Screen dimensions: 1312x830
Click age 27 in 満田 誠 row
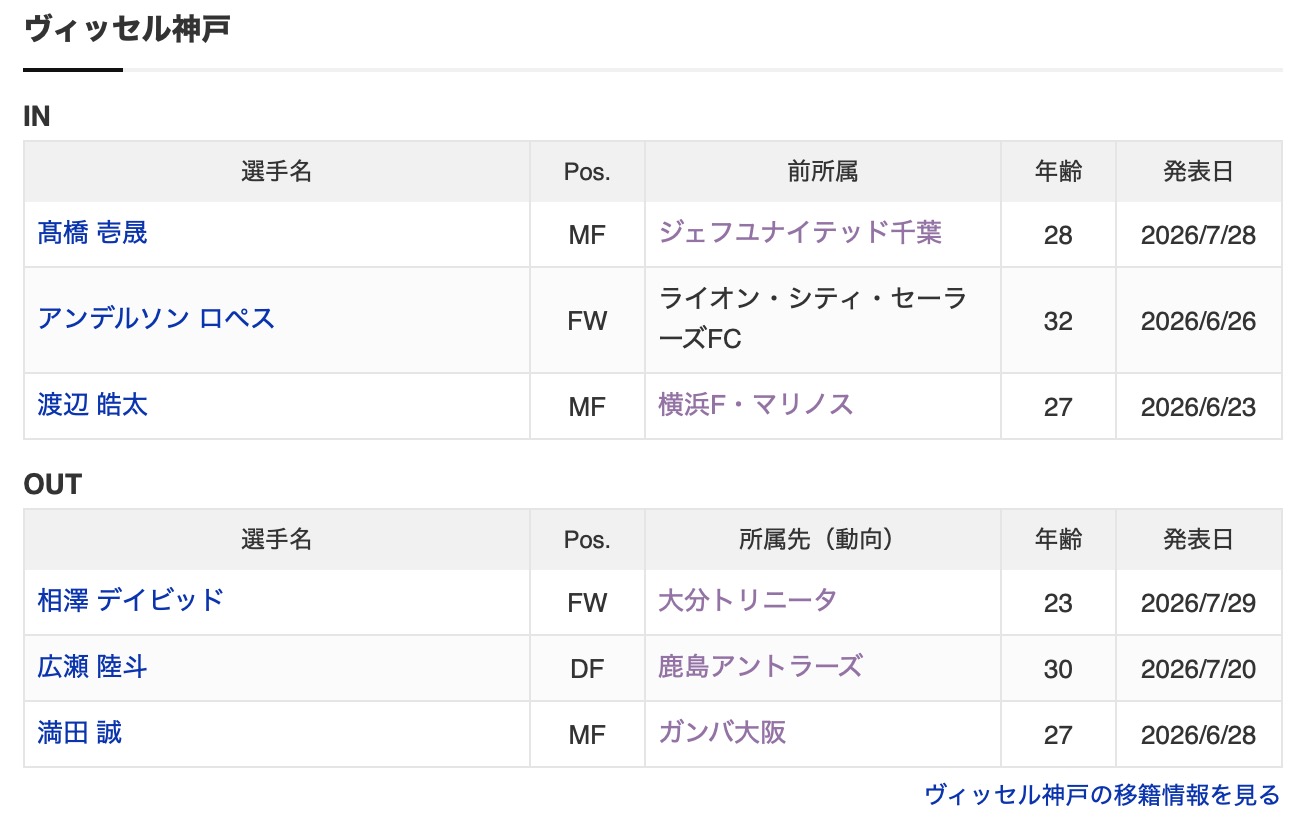point(1058,735)
